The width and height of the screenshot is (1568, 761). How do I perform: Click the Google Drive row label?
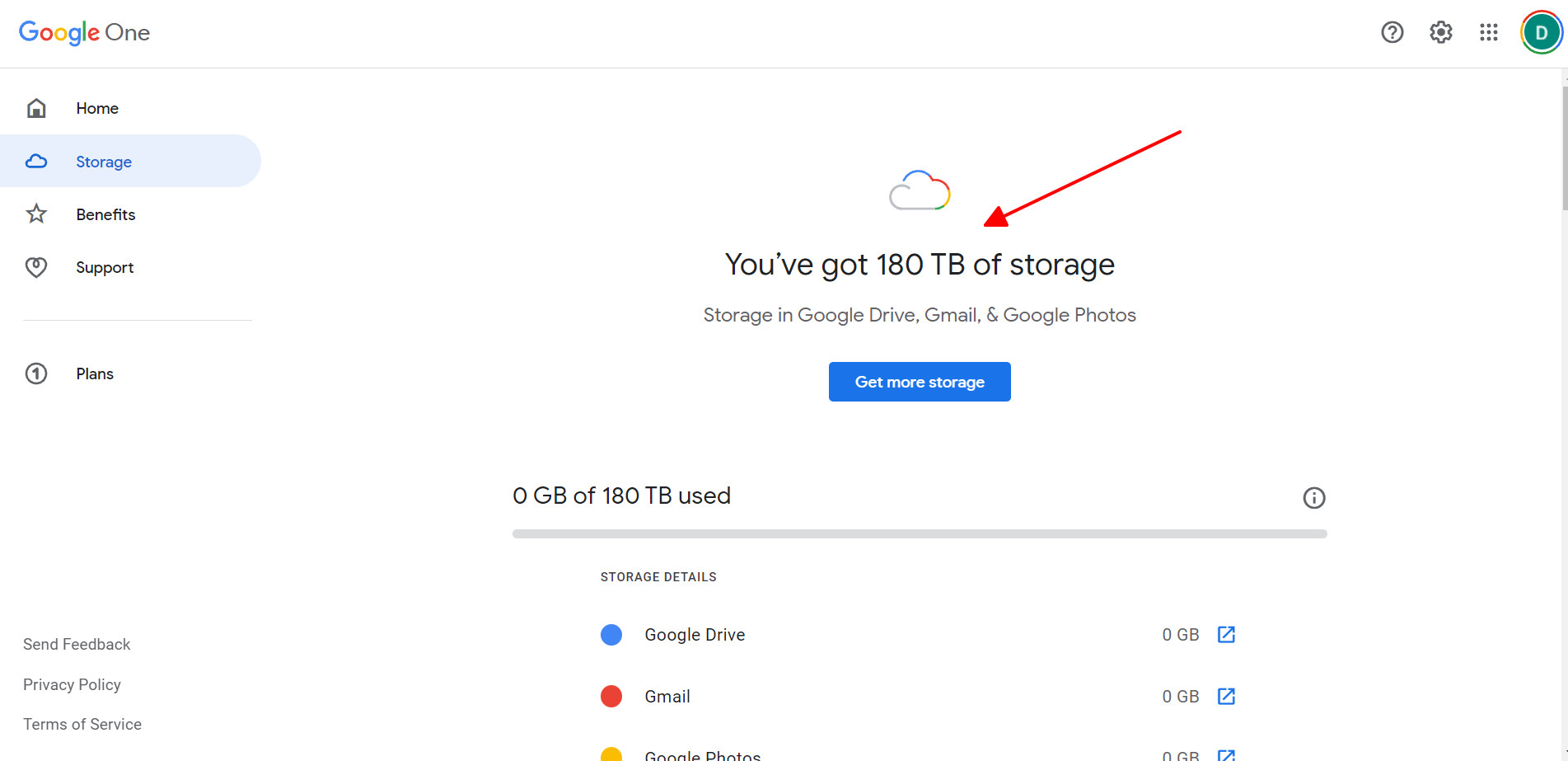[x=695, y=635]
